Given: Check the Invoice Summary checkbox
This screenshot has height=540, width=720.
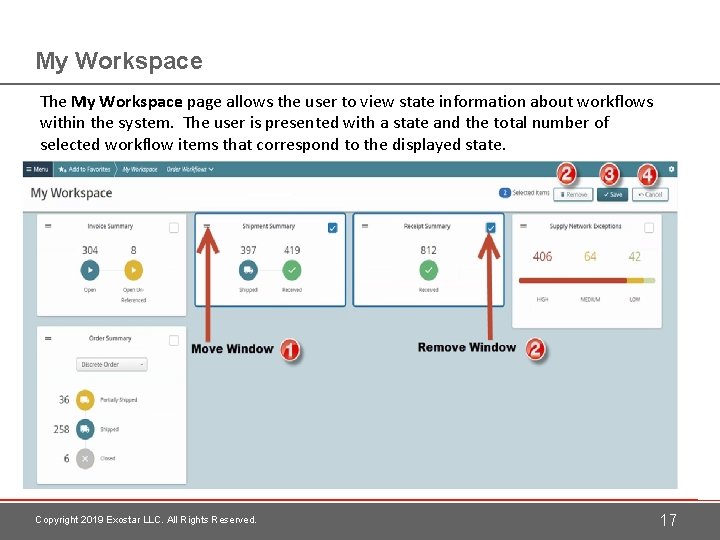Looking at the screenshot, I should pos(174,227).
